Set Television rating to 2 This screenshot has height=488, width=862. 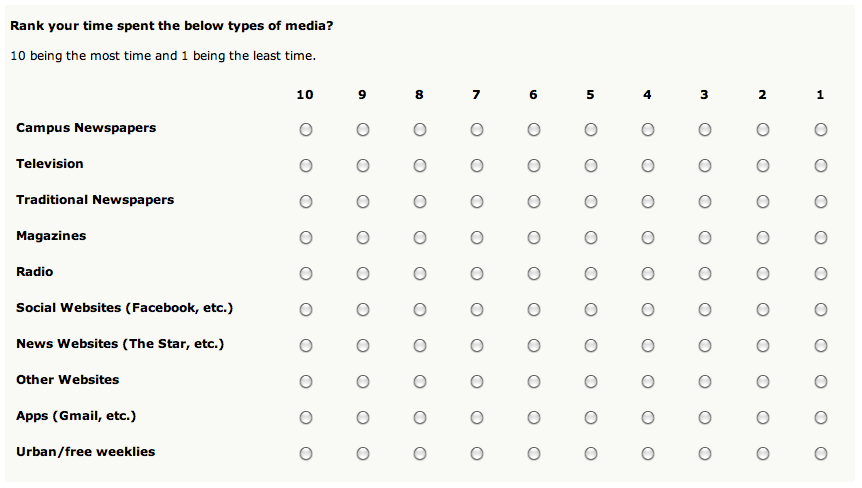click(763, 166)
